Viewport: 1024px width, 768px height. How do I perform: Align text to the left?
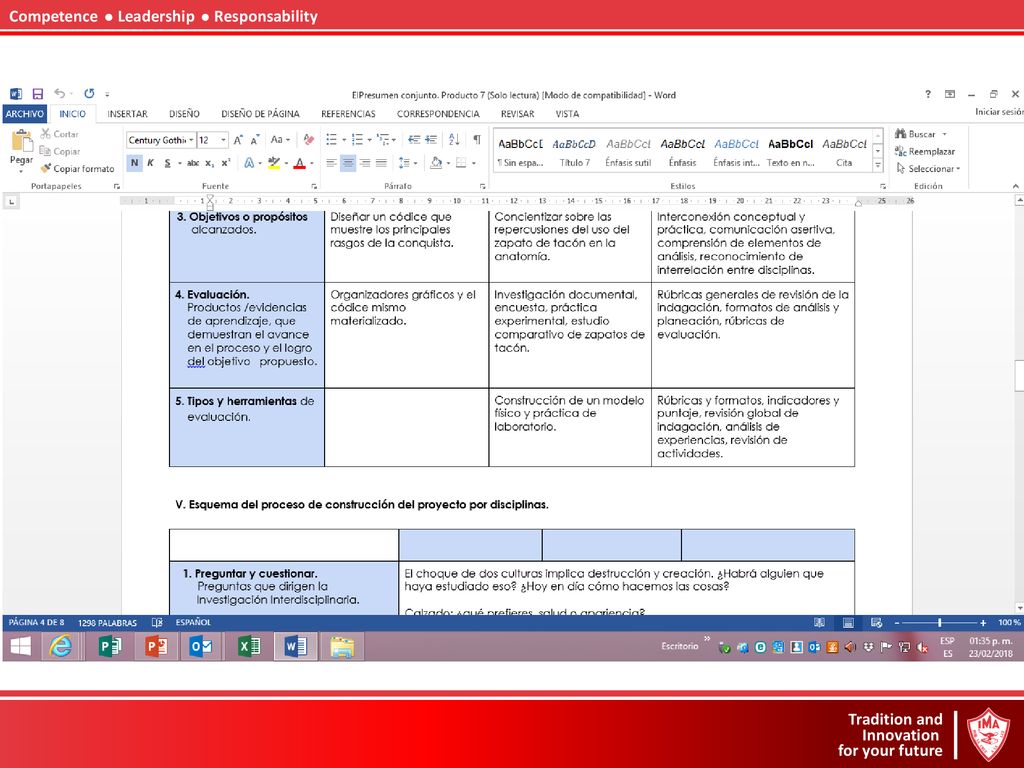[332, 163]
